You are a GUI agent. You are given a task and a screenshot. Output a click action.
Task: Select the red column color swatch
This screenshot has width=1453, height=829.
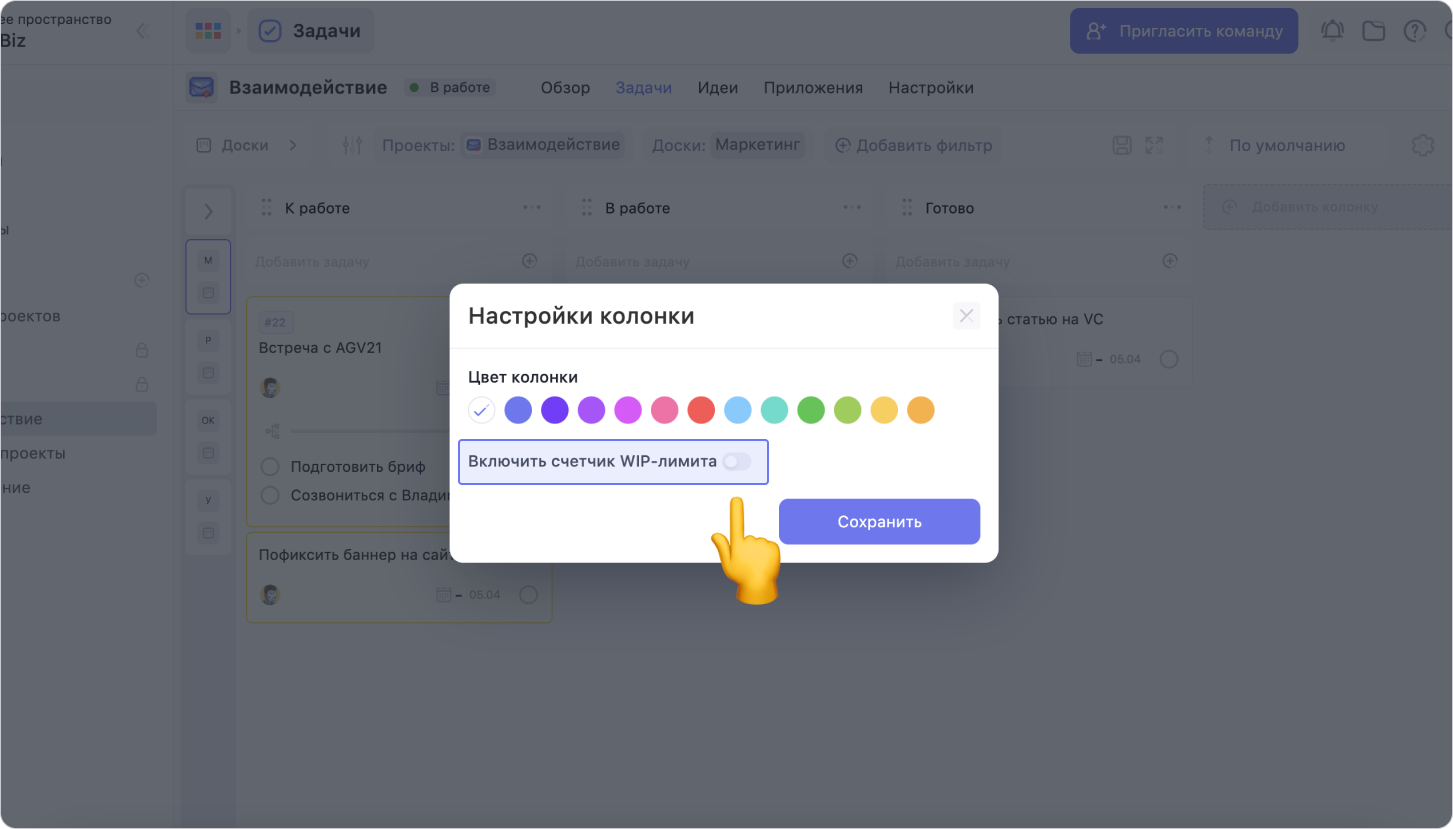(x=701, y=410)
